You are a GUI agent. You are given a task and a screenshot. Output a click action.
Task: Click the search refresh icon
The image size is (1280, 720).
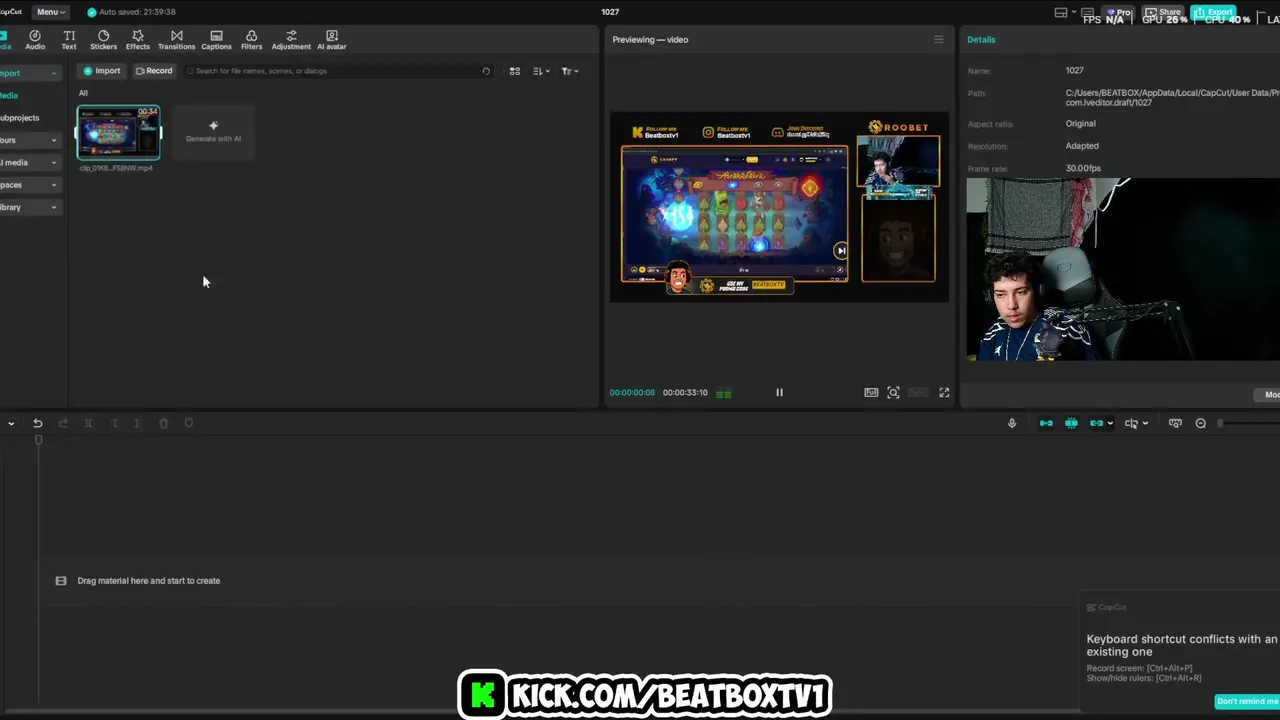(x=486, y=71)
